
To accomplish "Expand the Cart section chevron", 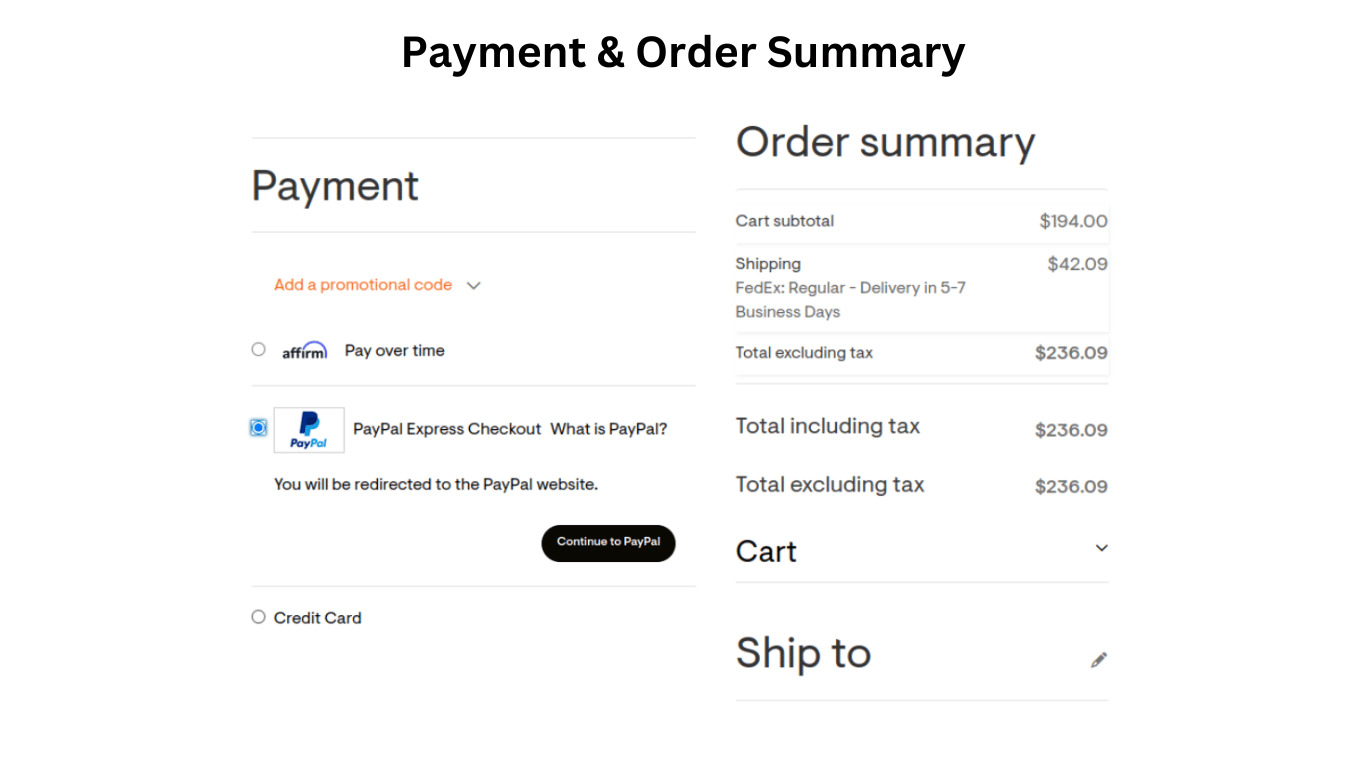I will 1101,548.
